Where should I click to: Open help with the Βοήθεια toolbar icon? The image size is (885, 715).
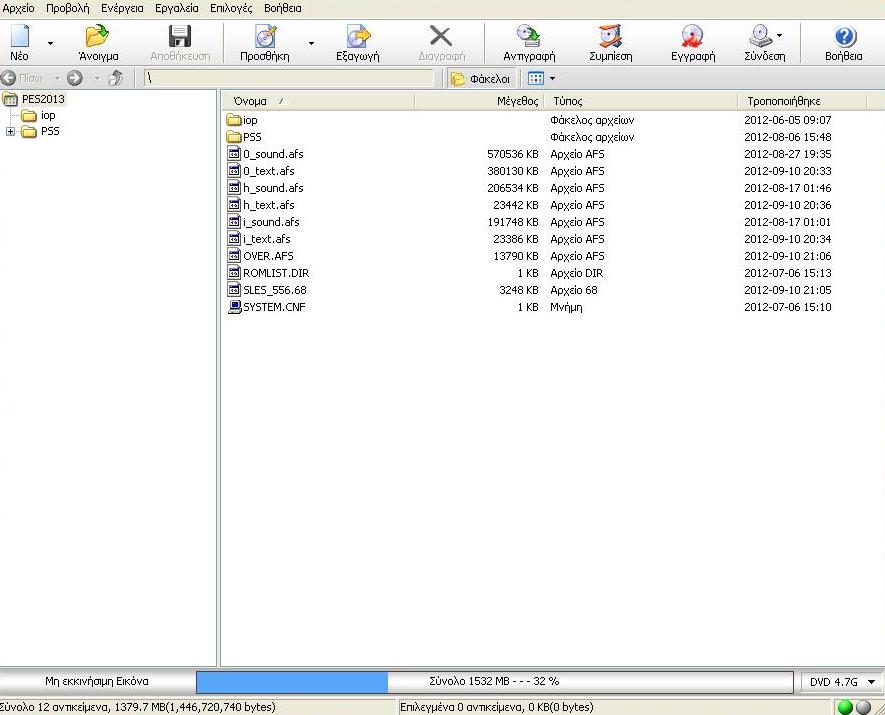pos(844,42)
